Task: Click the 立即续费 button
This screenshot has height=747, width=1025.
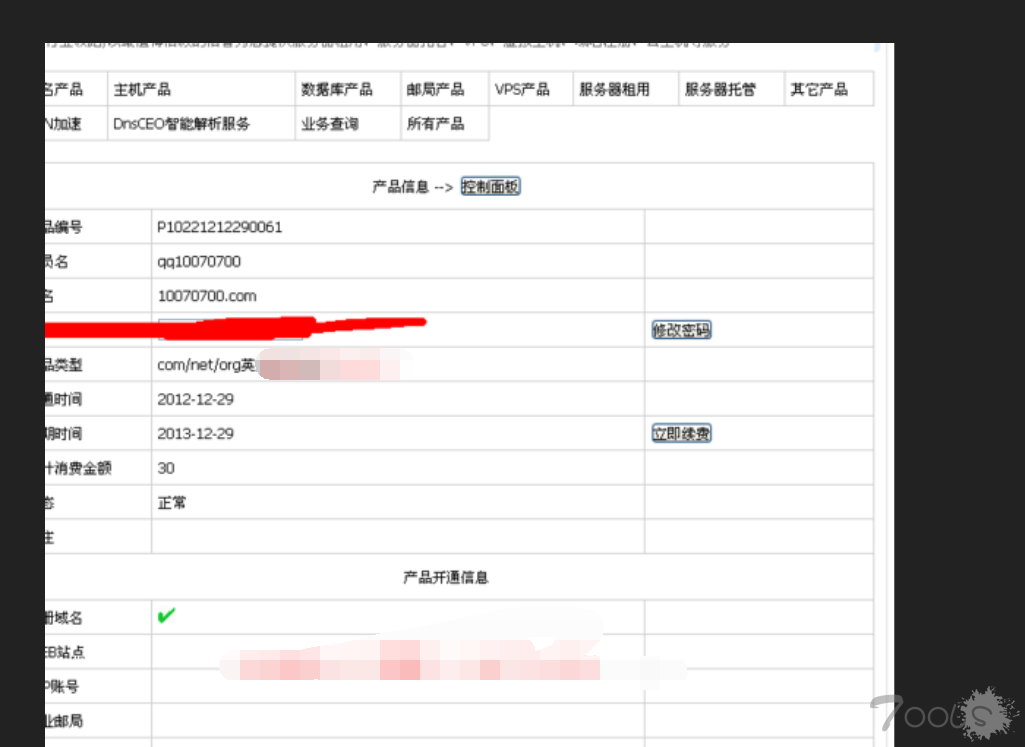Action: (681, 433)
